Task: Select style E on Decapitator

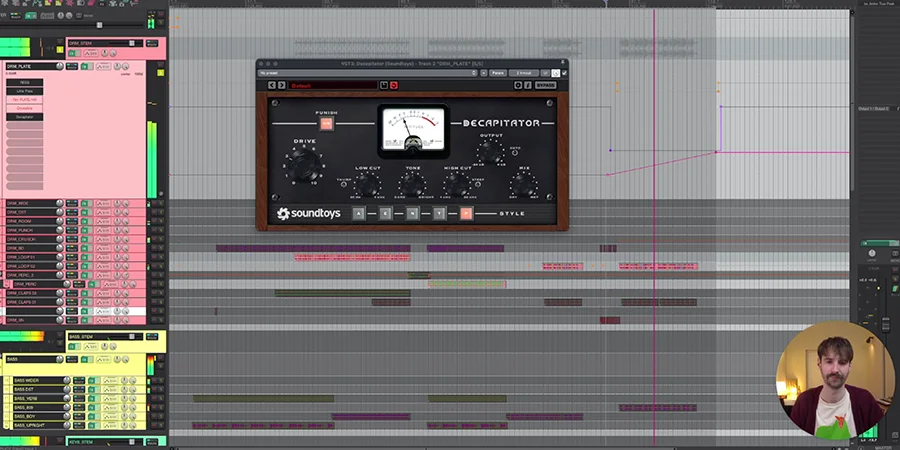Action: click(x=385, y=214)
